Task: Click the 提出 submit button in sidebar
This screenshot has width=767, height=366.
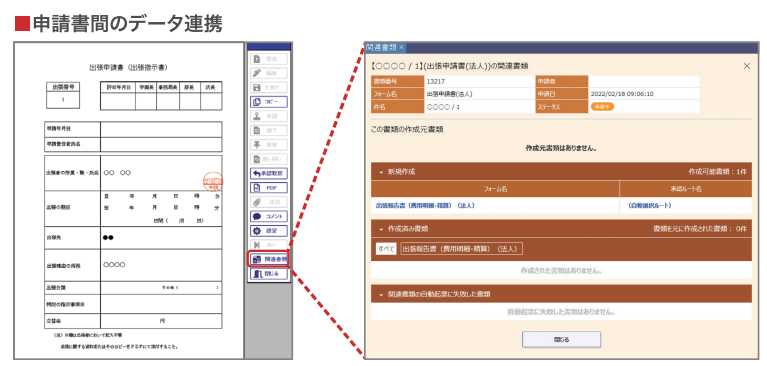Action: pos(269,59)
